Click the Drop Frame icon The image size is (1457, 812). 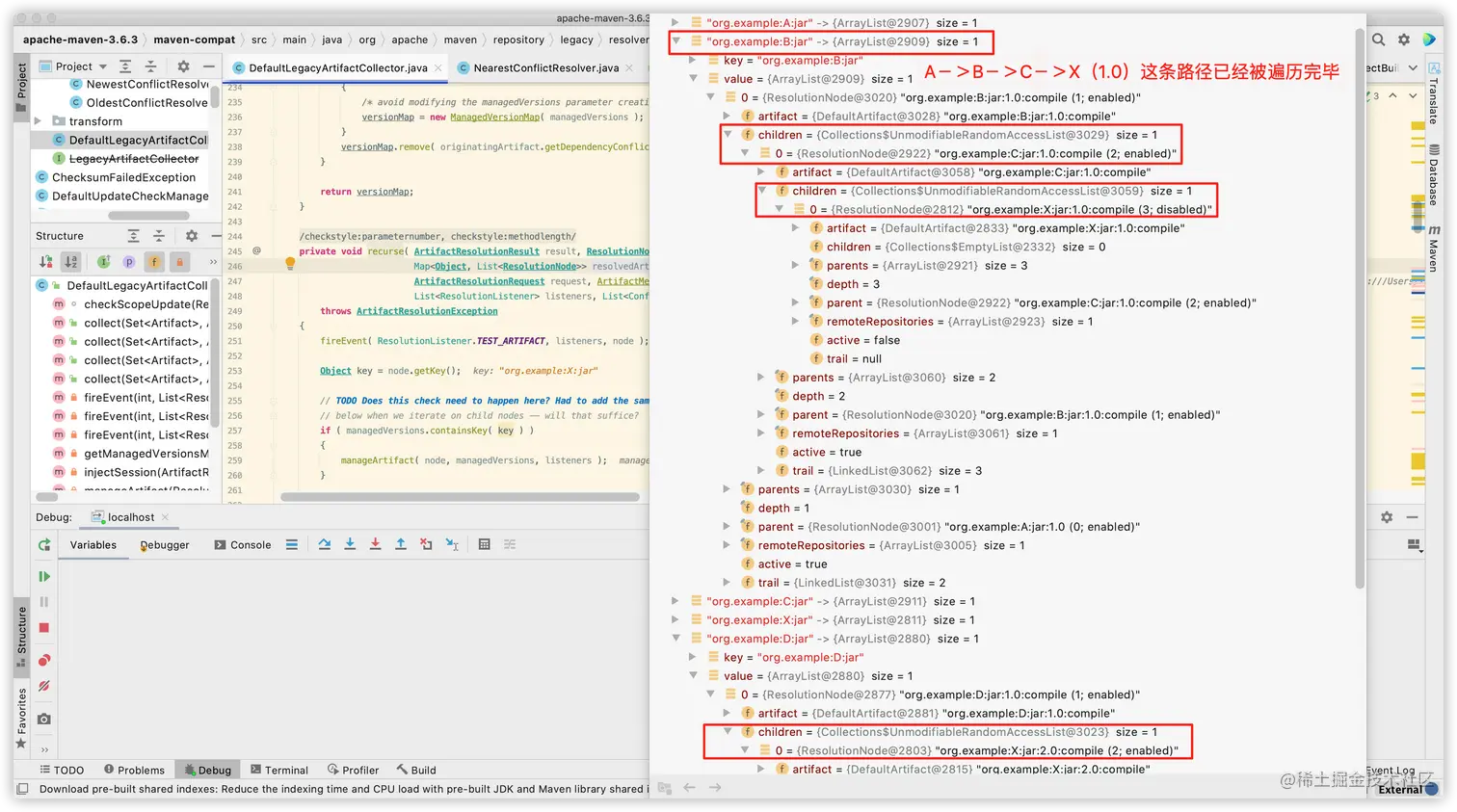coord(426,544)
